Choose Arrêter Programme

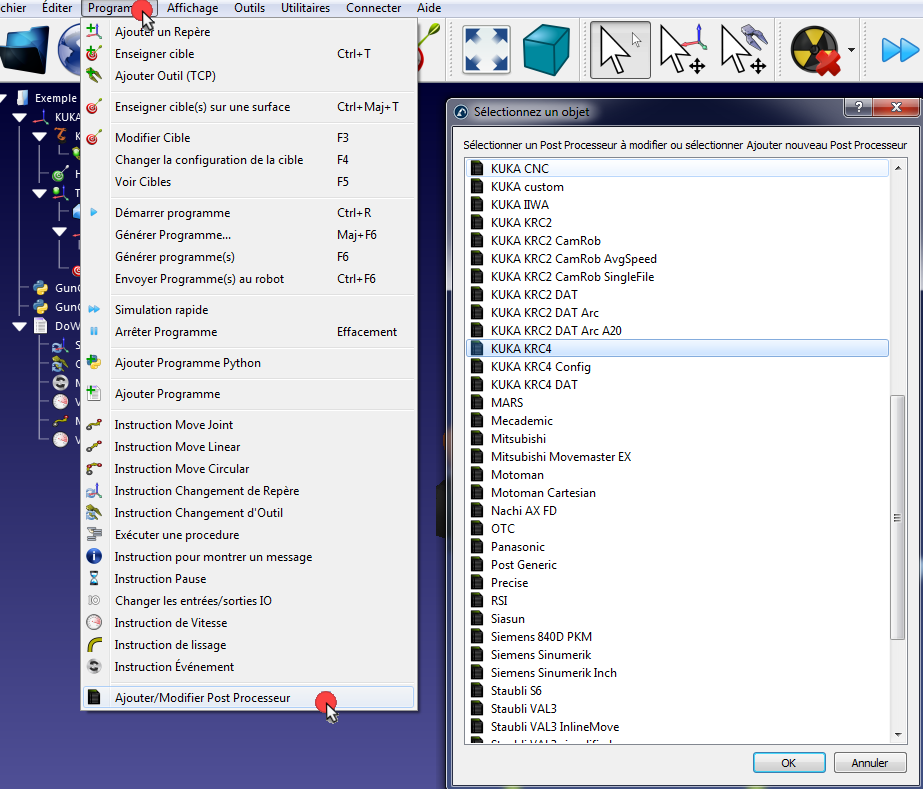coord(248,331)
